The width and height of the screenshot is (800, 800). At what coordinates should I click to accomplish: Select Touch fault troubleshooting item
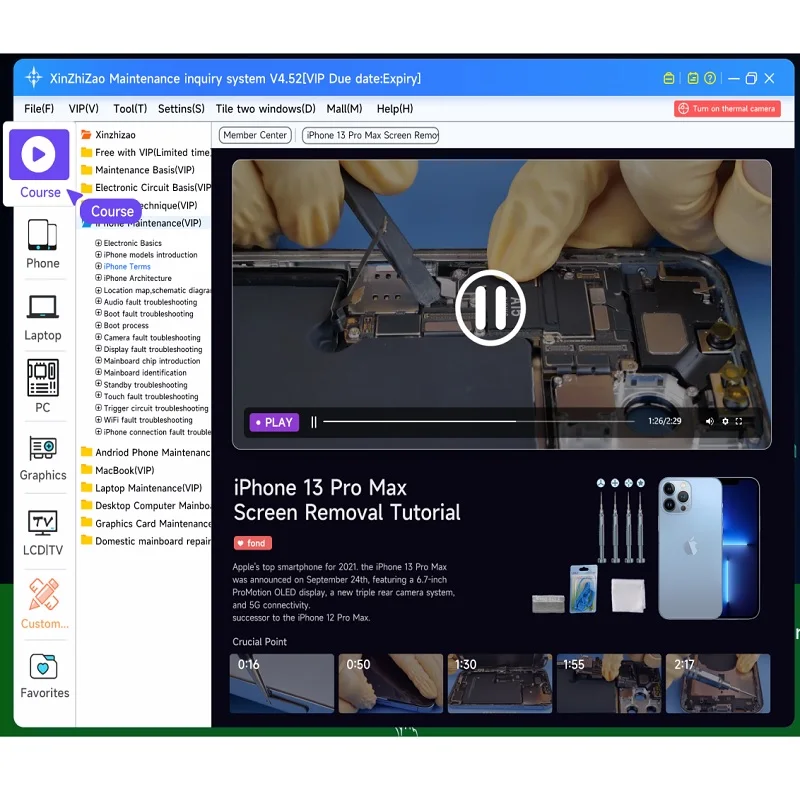[x=151, y=396]
